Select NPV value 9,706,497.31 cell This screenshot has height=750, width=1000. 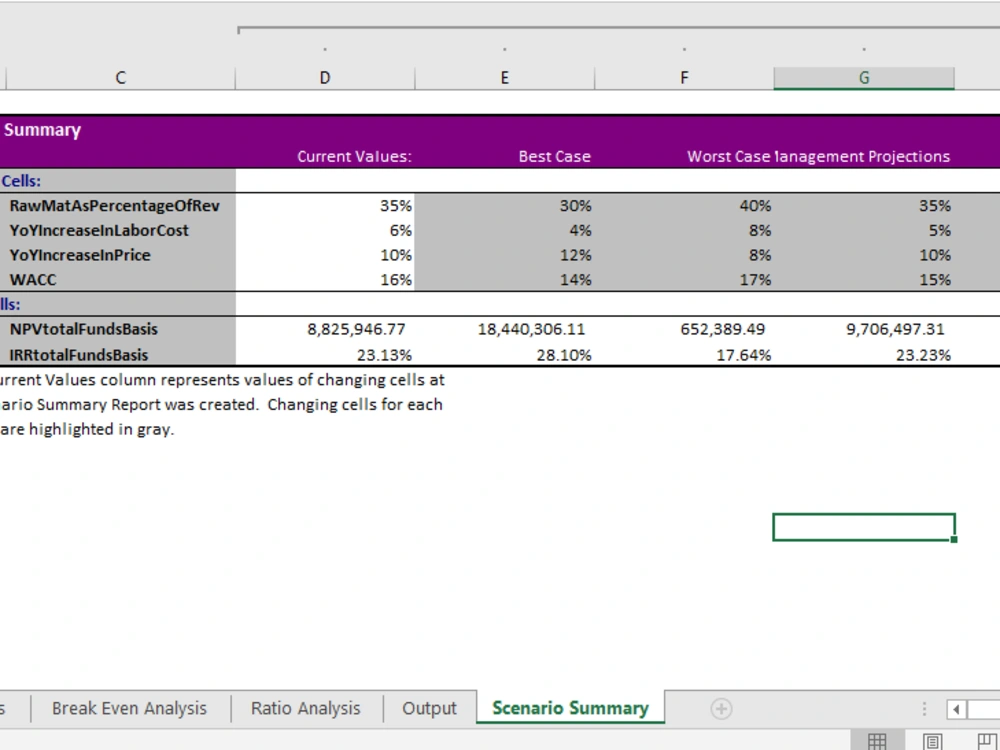click(x=864, y=329)
